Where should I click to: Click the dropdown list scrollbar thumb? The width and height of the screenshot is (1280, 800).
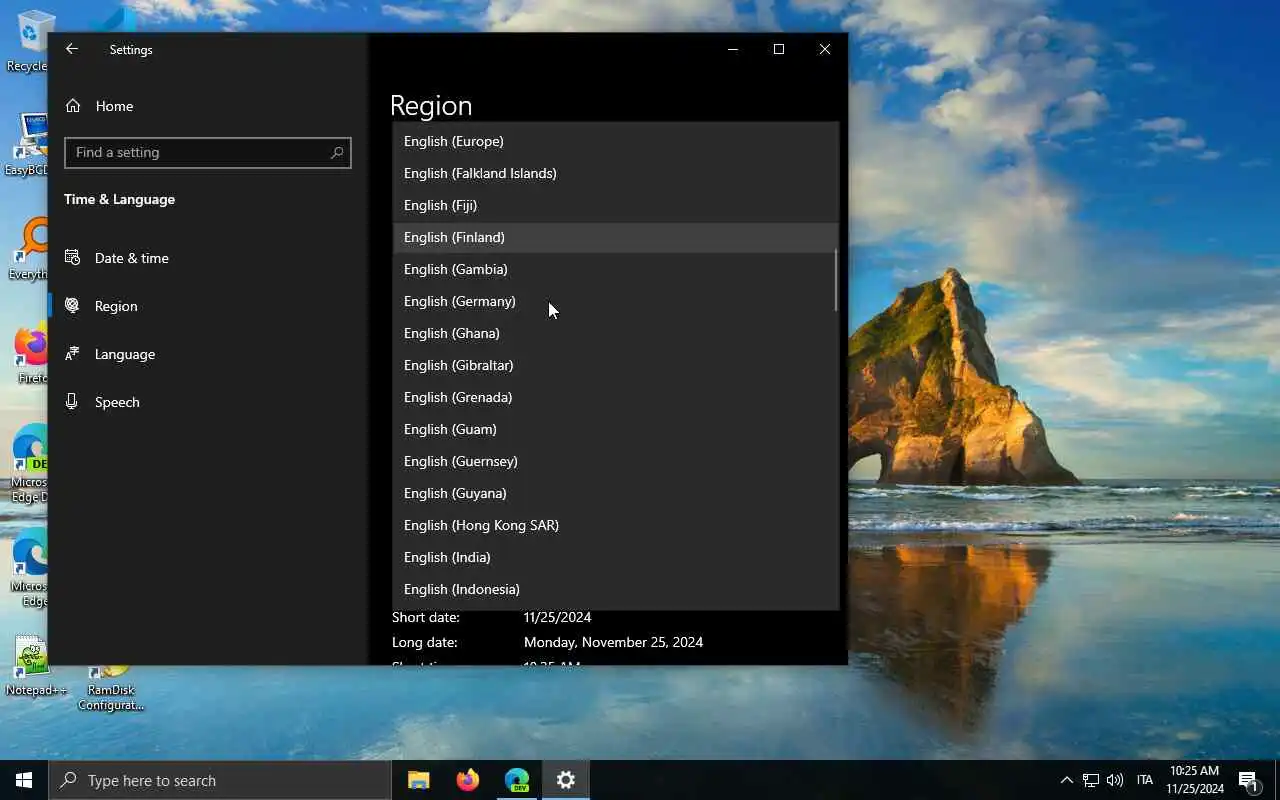coord(835,280)
